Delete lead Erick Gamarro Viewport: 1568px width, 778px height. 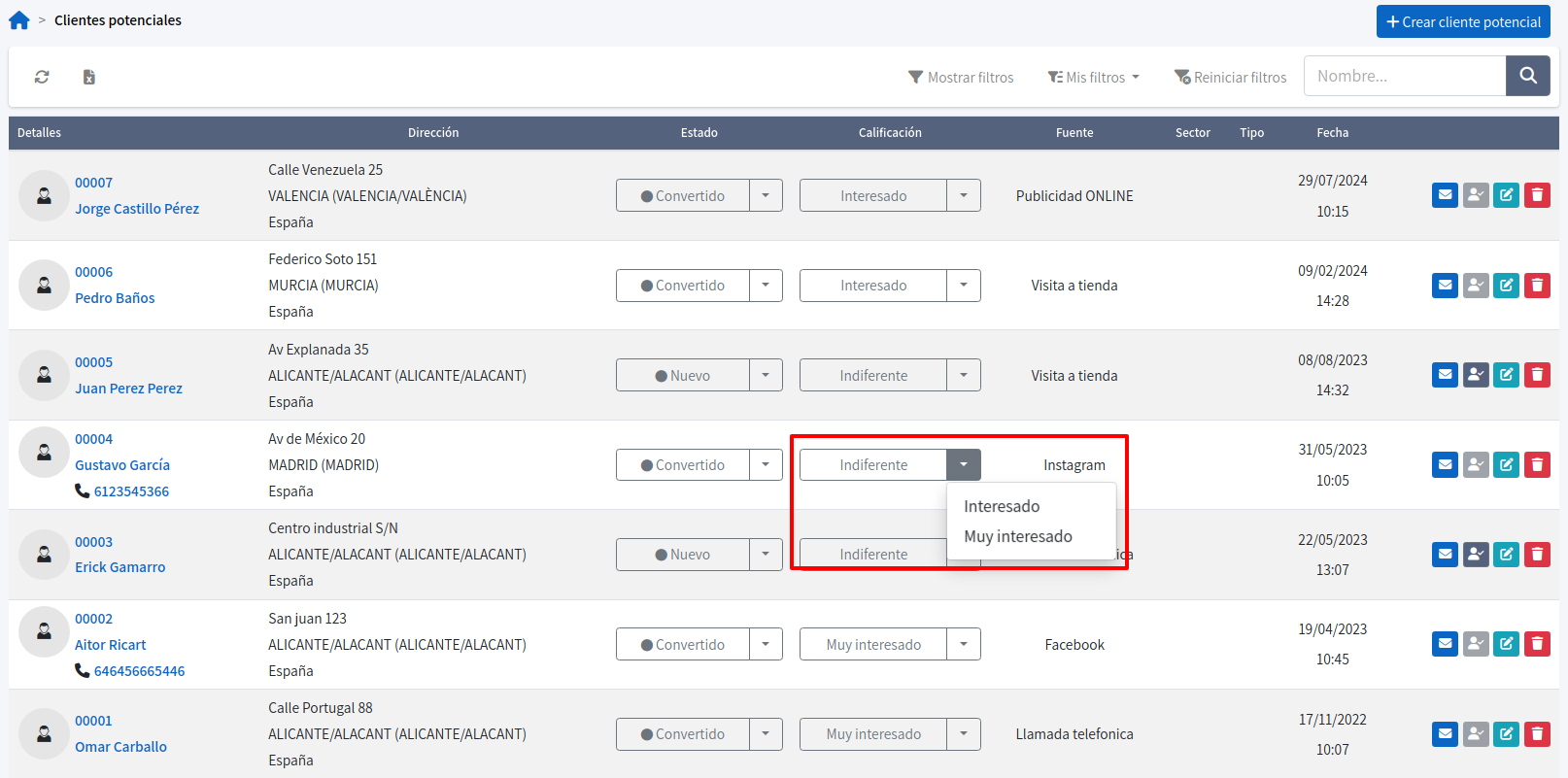[x=1537, y=555]
